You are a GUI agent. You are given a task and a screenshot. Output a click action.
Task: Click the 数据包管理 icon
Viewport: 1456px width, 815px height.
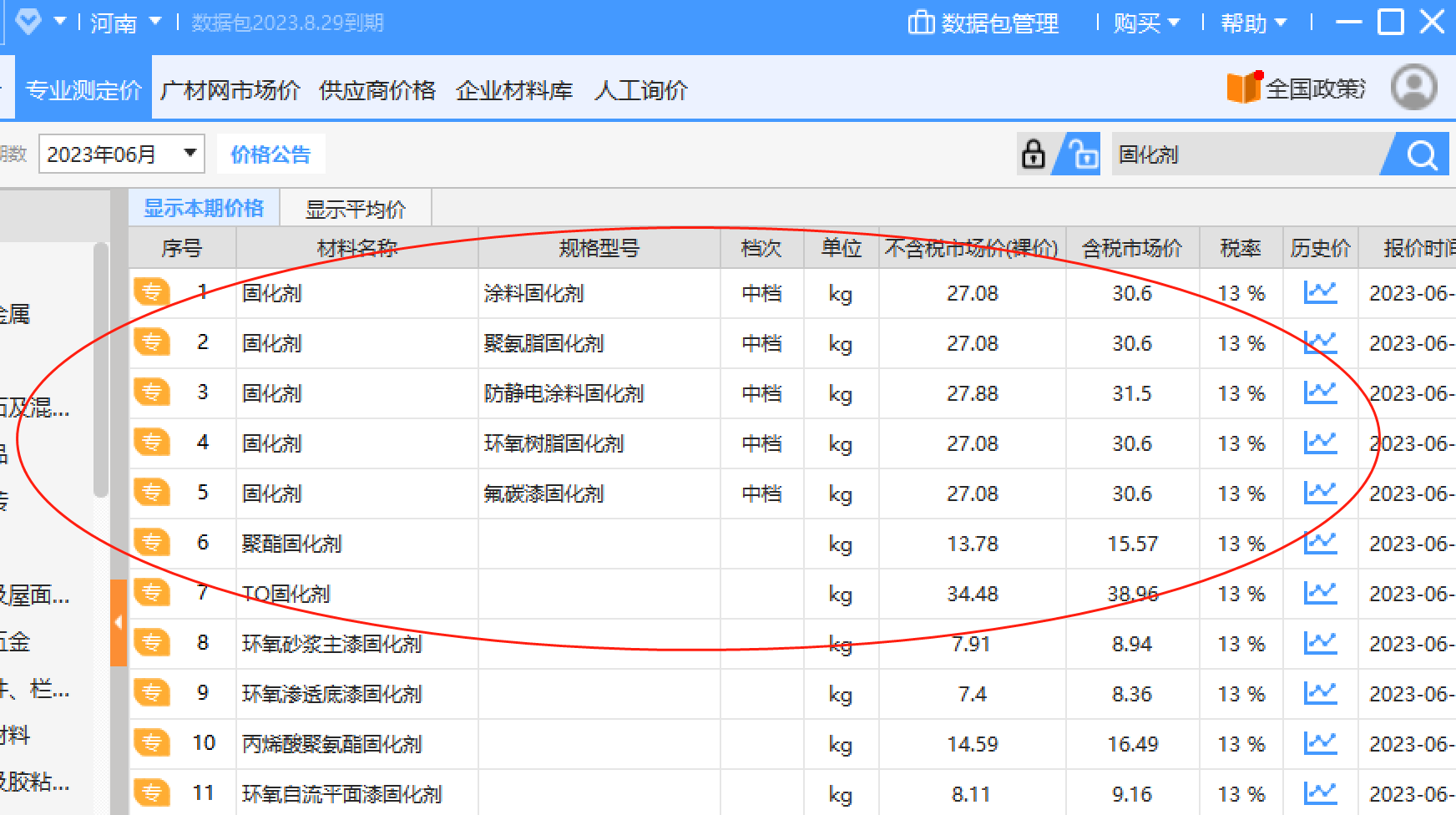pos(921,23)
